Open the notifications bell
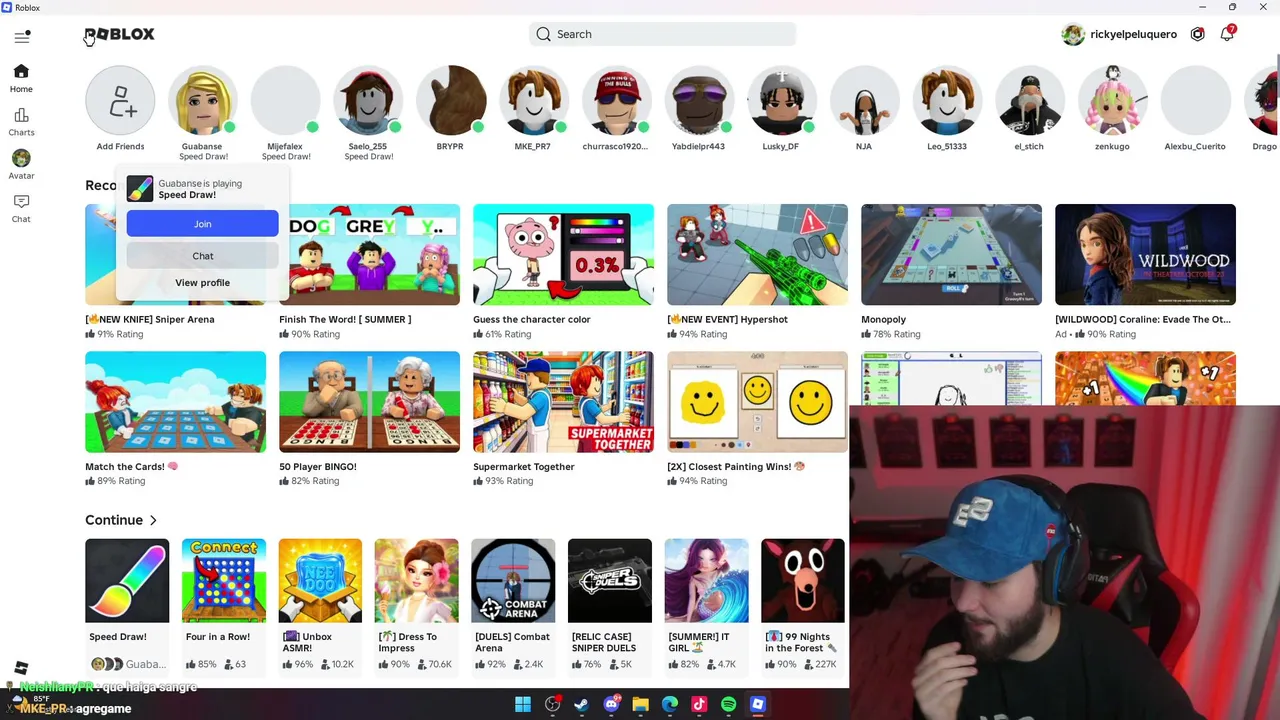This screenshot has width=1280, height=720. point(1227,34)
